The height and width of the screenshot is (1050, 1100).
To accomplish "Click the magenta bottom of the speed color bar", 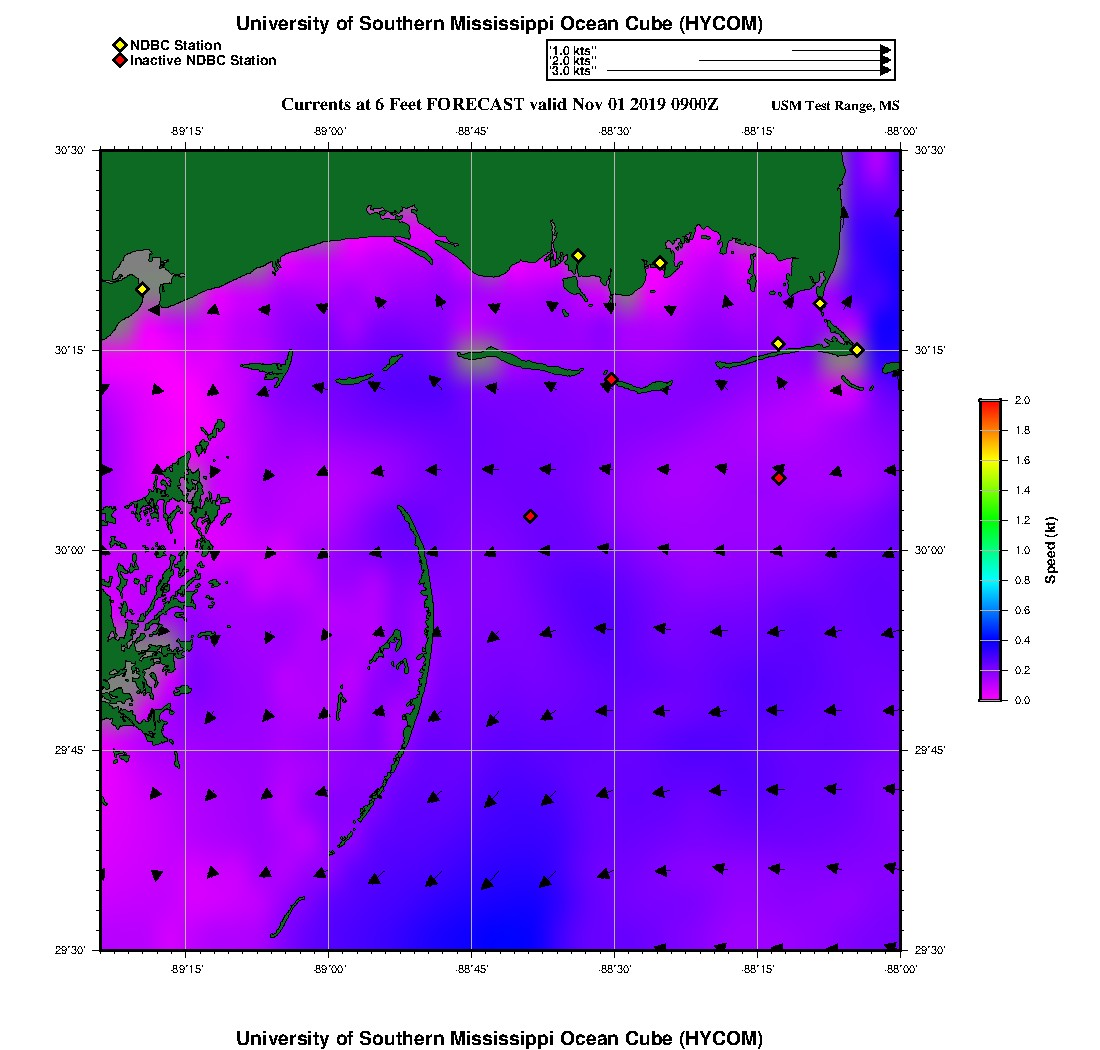I will 991,695.
